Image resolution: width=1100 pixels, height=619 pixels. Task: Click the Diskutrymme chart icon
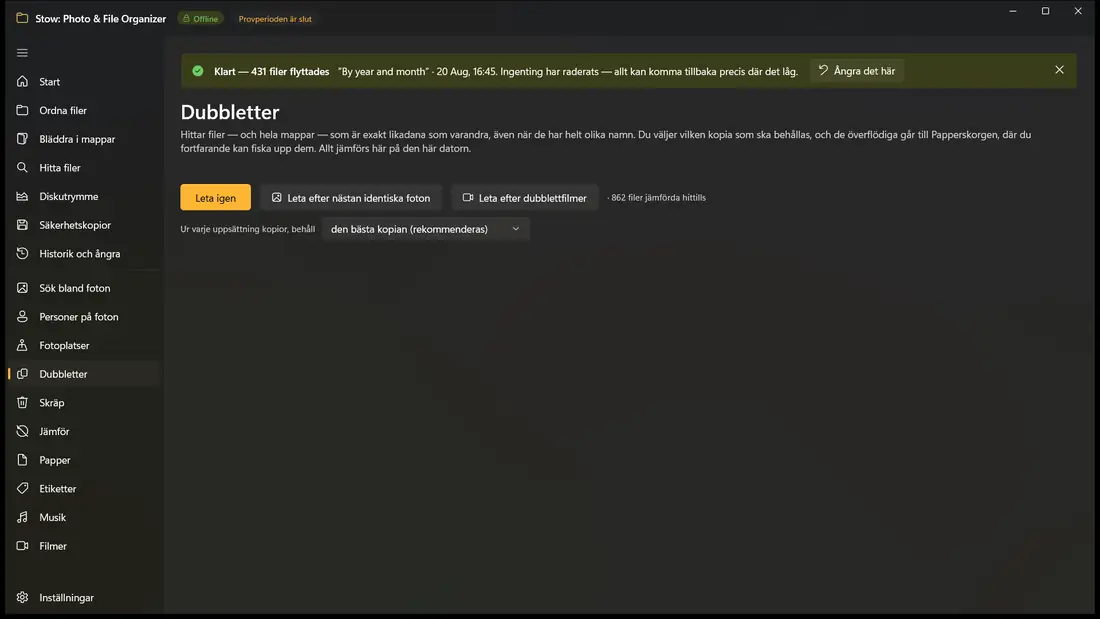click(x=22, y=197)
